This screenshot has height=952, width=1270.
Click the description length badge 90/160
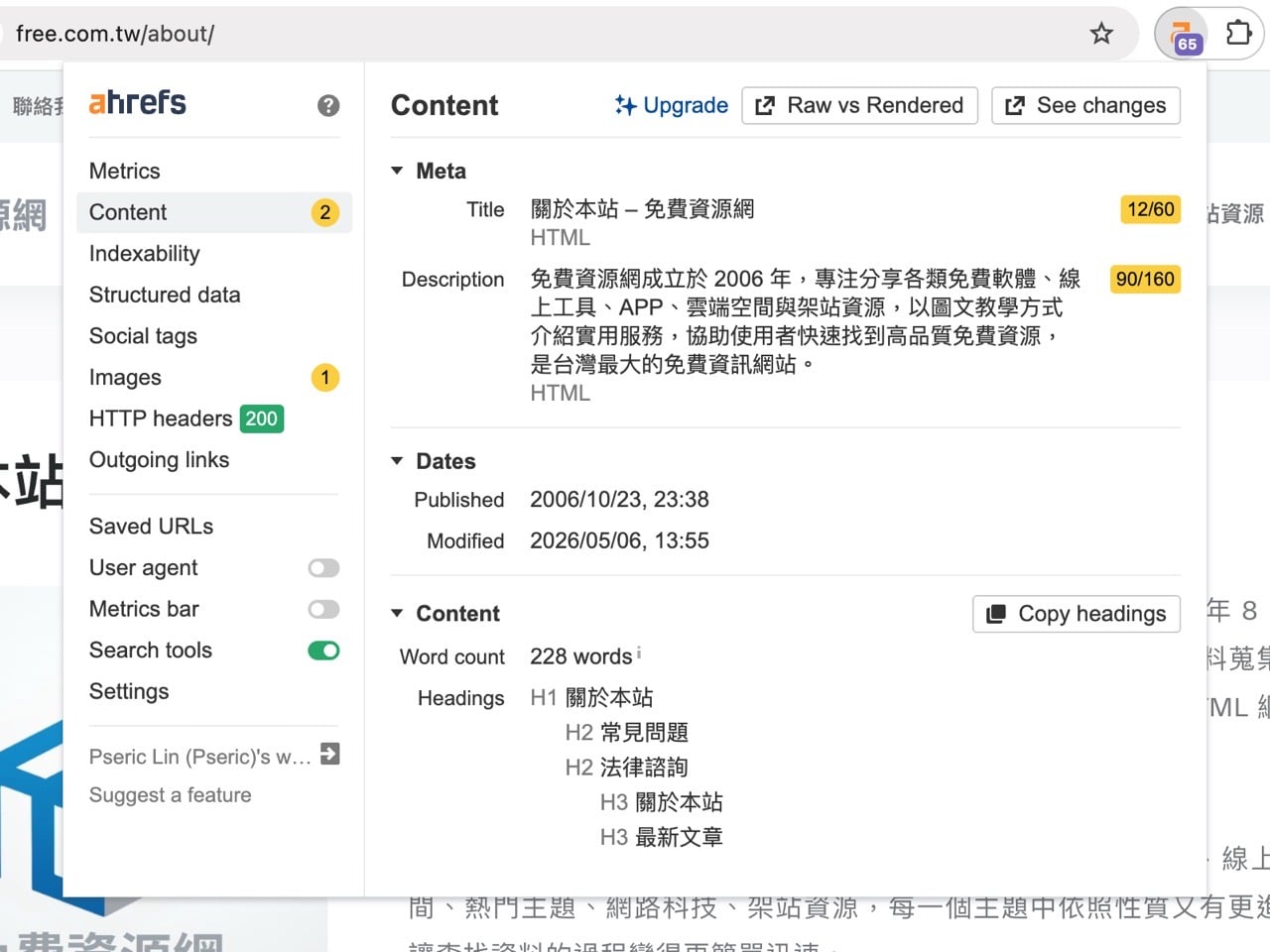click(x=1145, y=279)
